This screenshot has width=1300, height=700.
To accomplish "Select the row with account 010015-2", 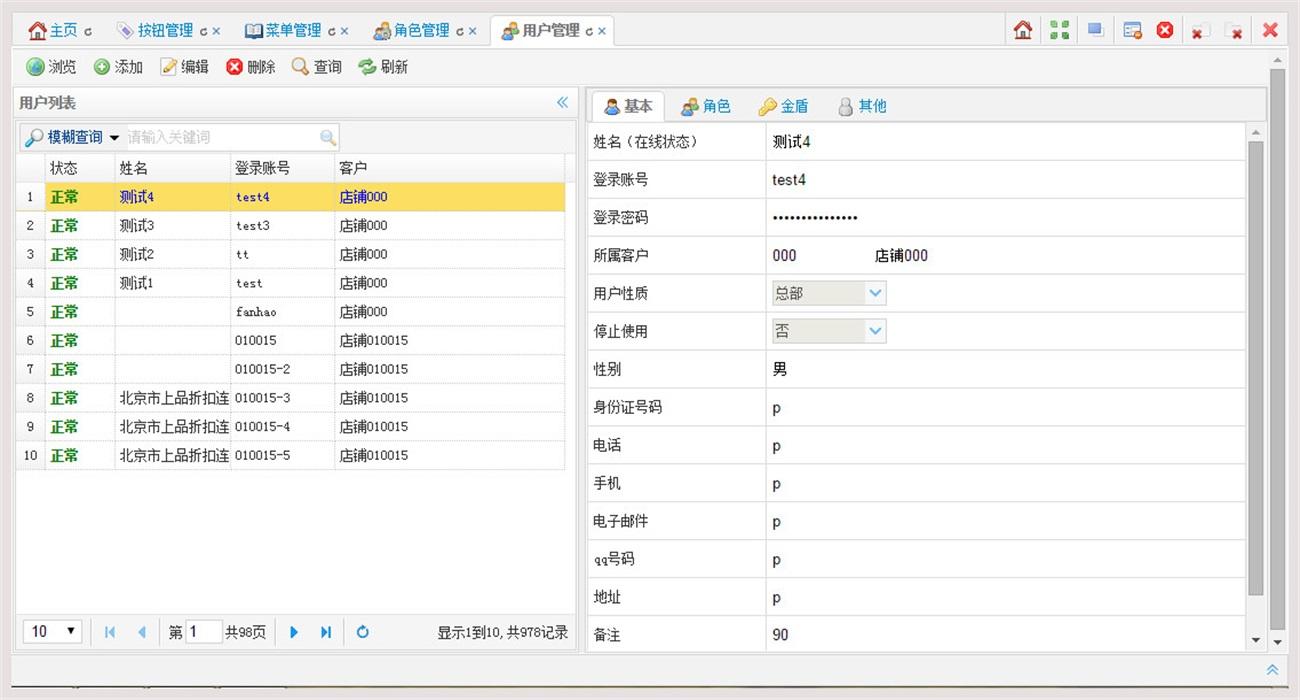I will click(291, 369).
